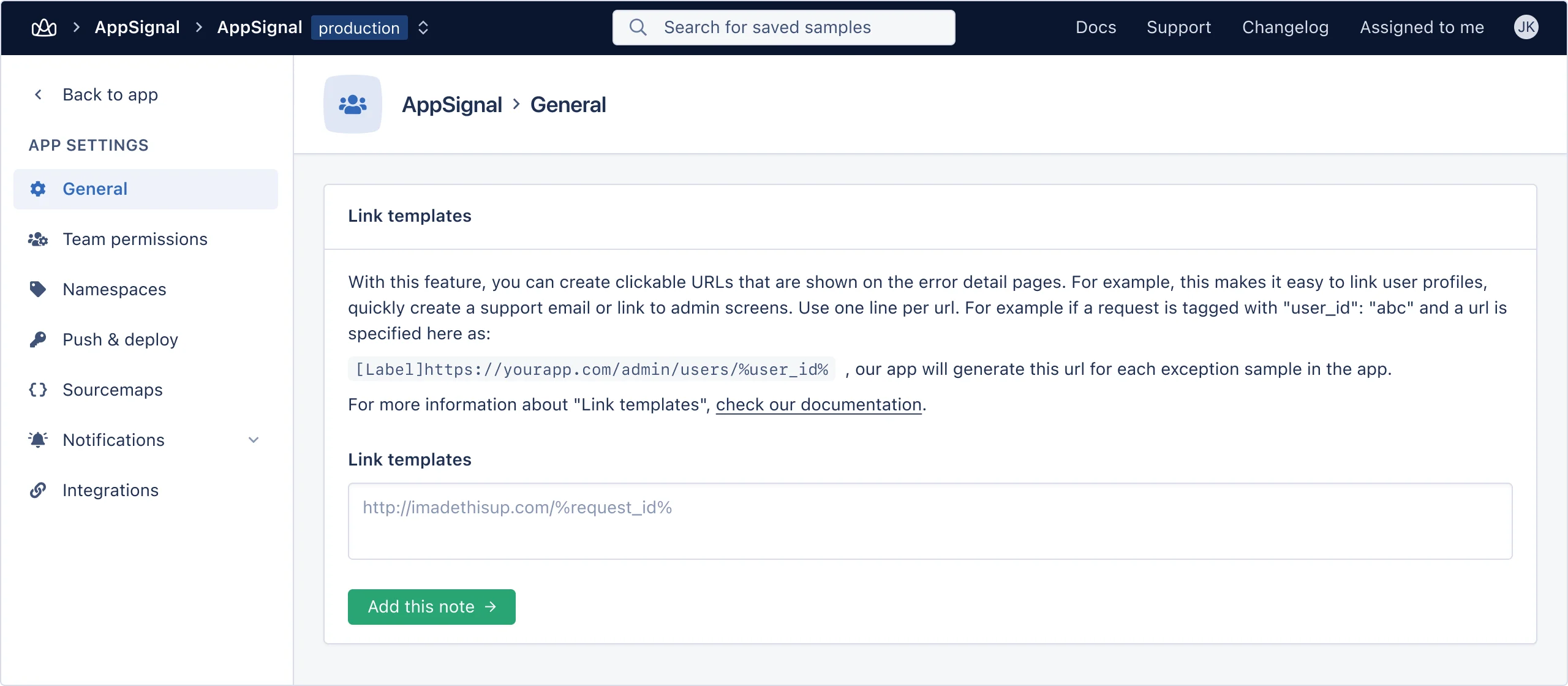This screenshot has height=686, width=1568.
Task: Open Assigned to me
Action: [1422, 28]
